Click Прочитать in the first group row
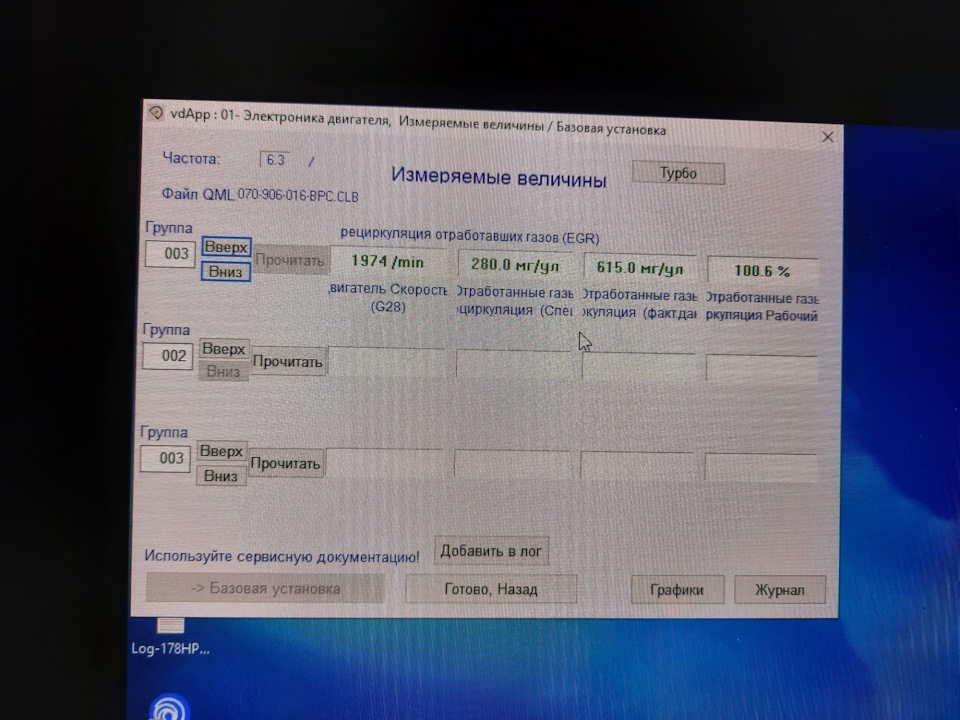 [x=290, y=260]
